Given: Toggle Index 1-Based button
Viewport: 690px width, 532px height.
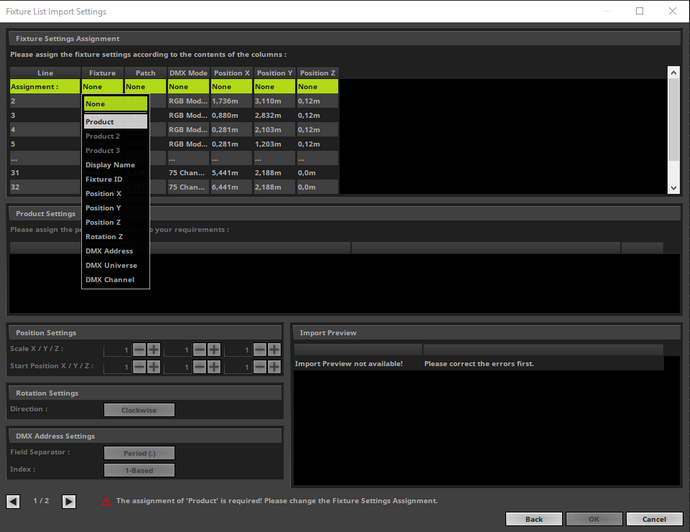Looking at the screenshot, I should click(x=139, y=470).
